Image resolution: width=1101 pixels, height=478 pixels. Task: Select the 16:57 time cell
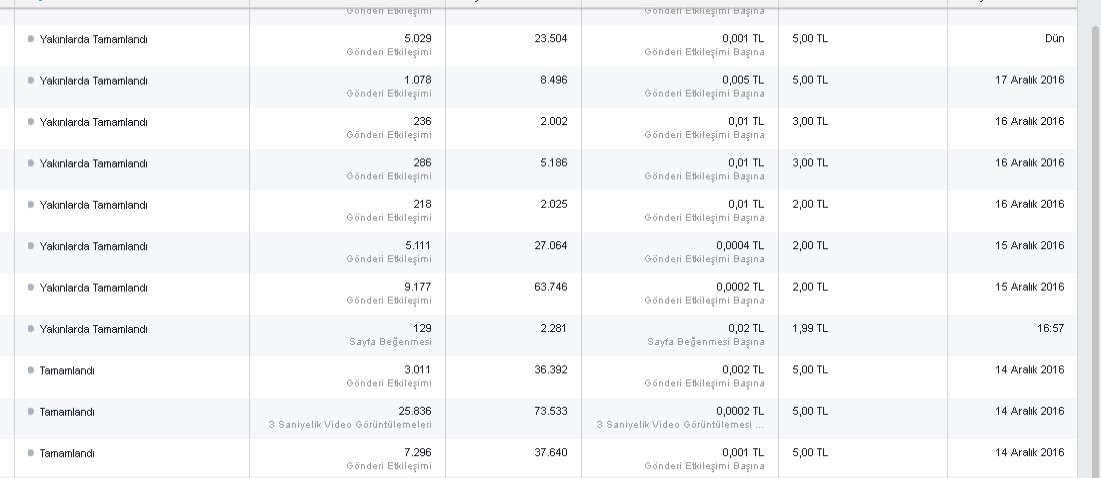(x=1050, y=328)
